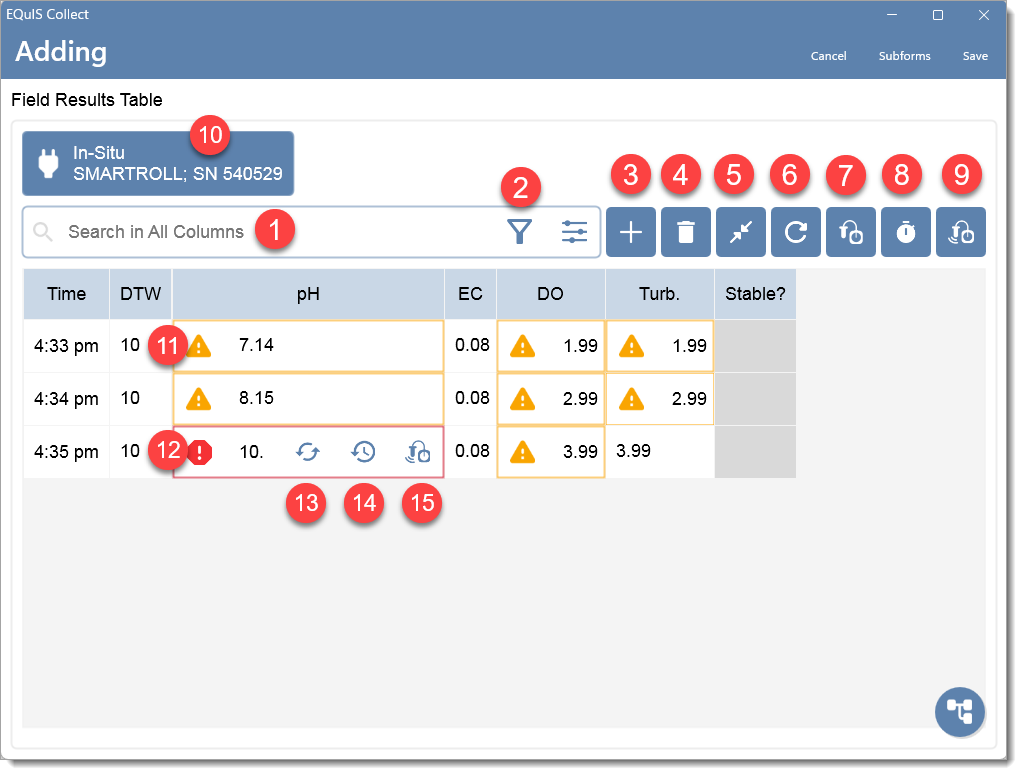Click EC 0.08 in the 4:35 pm row
The image size is (1022, 775).
[472, 451]
